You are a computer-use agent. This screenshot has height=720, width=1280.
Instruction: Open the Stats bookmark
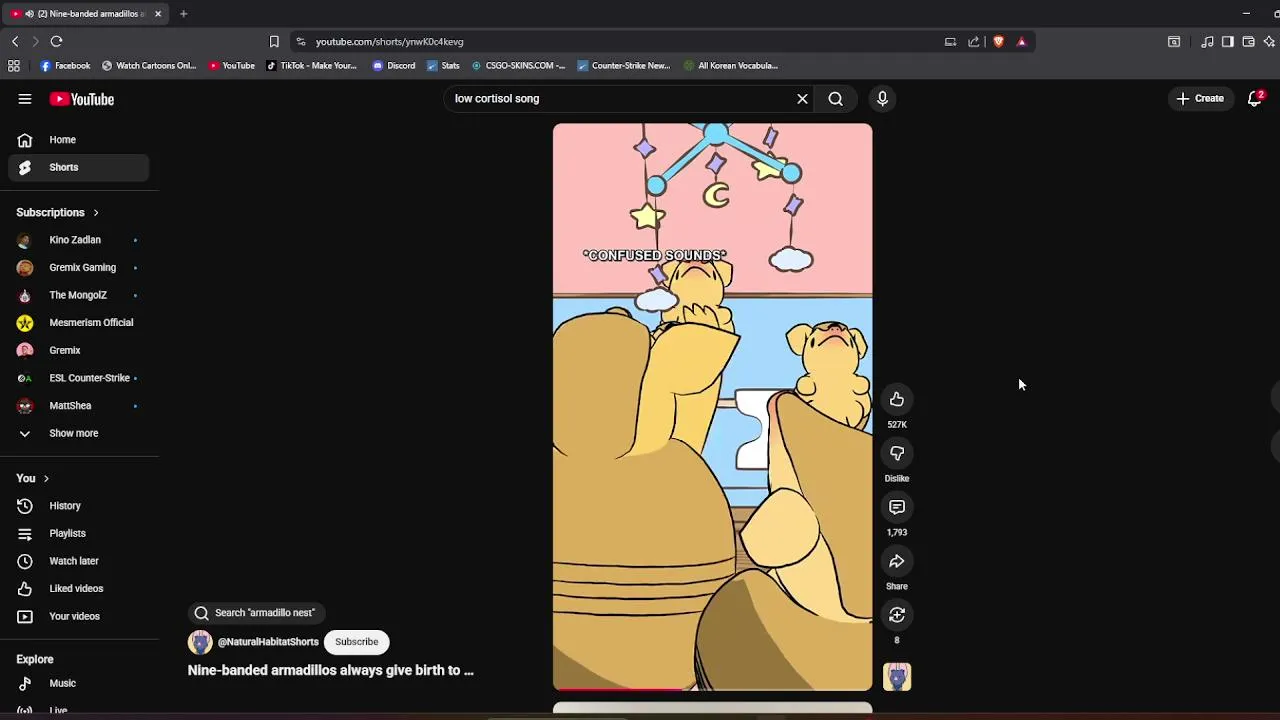coord(443,66)
